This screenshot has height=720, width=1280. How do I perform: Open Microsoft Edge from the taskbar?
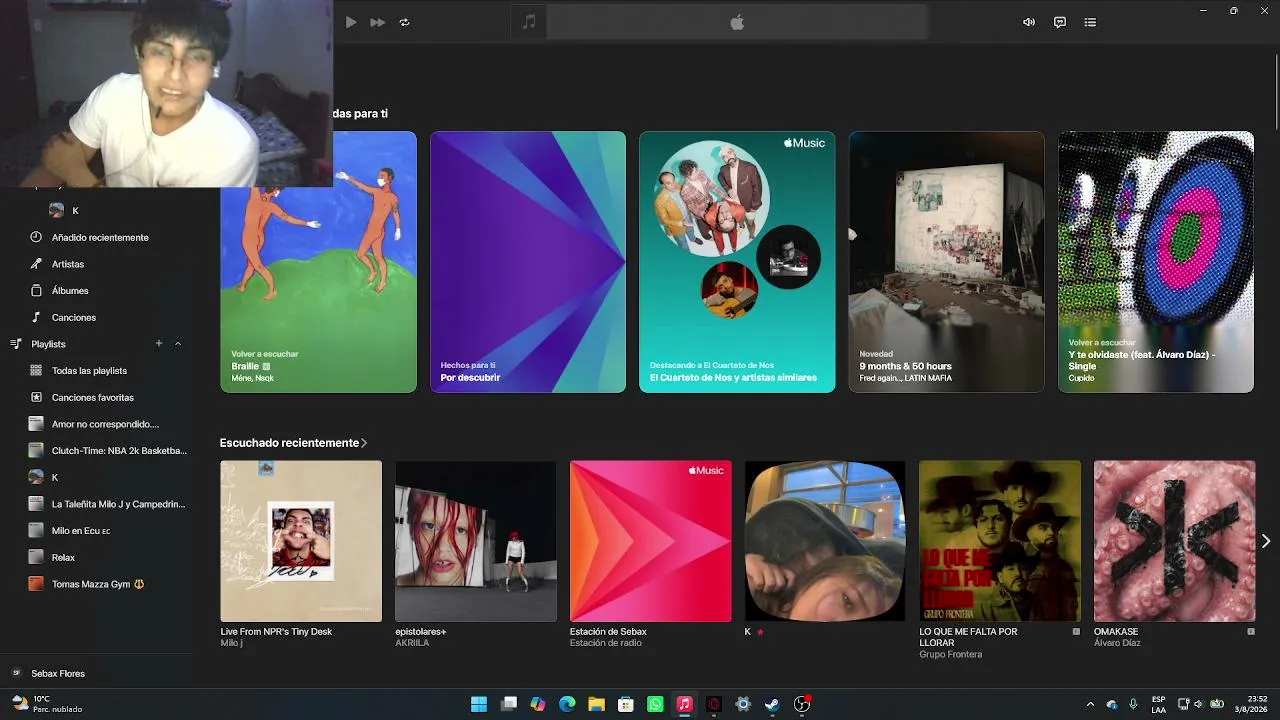pyautogui.click(x=567, y=704)
